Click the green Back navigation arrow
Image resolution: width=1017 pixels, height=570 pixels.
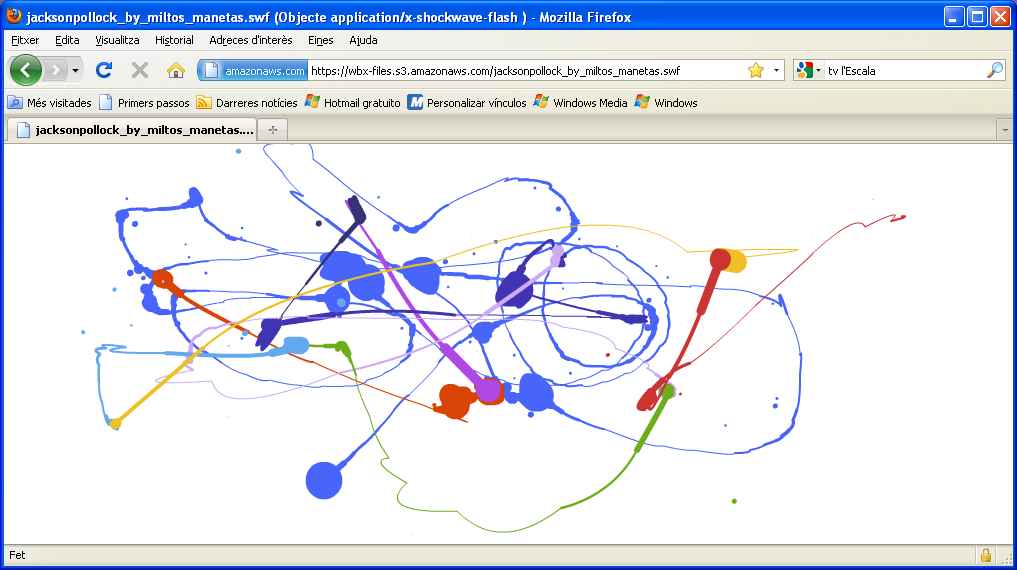(26, 70)
